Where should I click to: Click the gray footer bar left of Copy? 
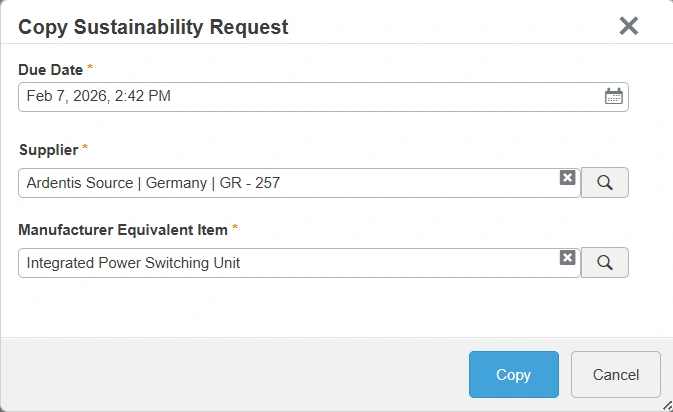[230, 375]
